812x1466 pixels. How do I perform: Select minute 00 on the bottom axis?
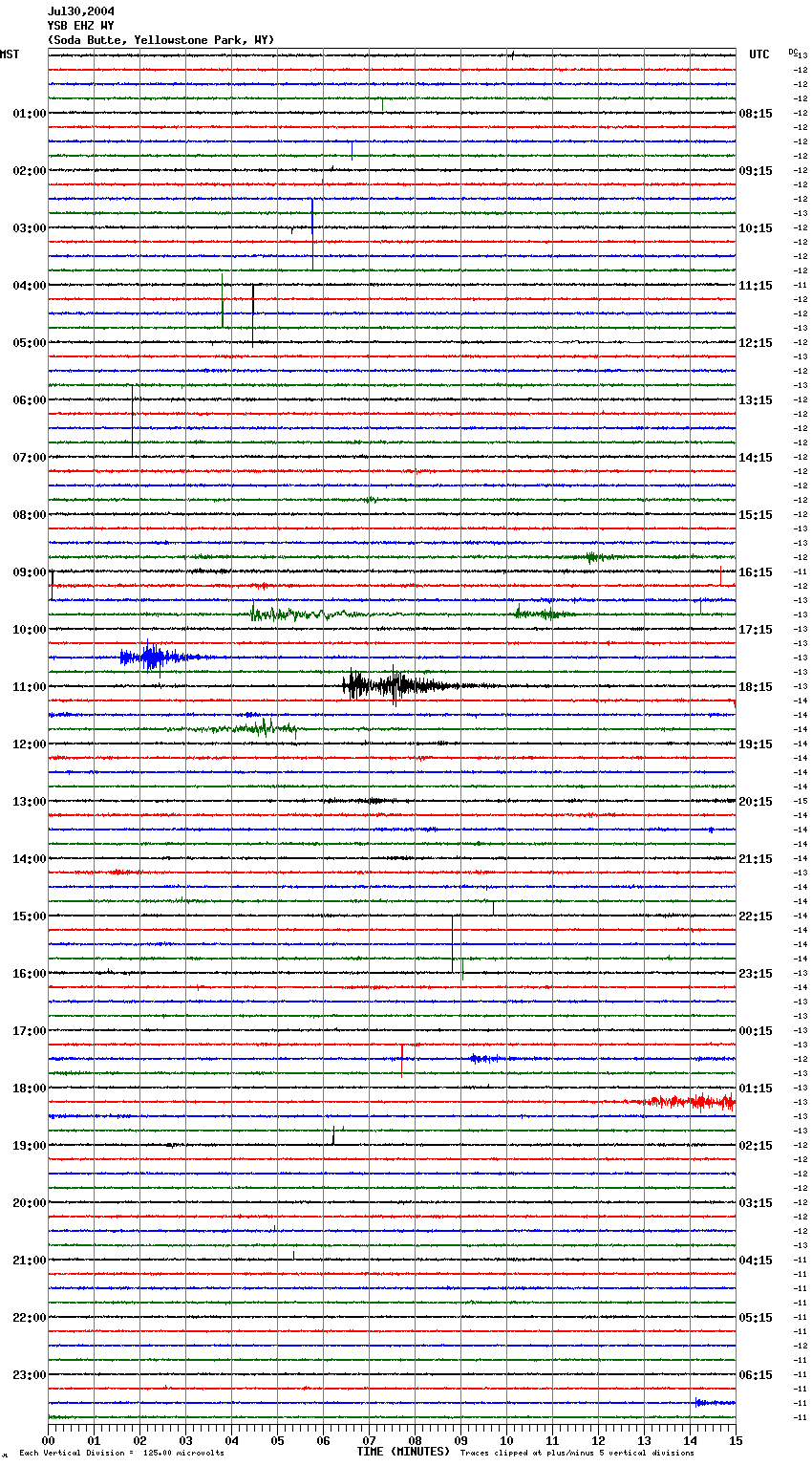[48, 1440]
